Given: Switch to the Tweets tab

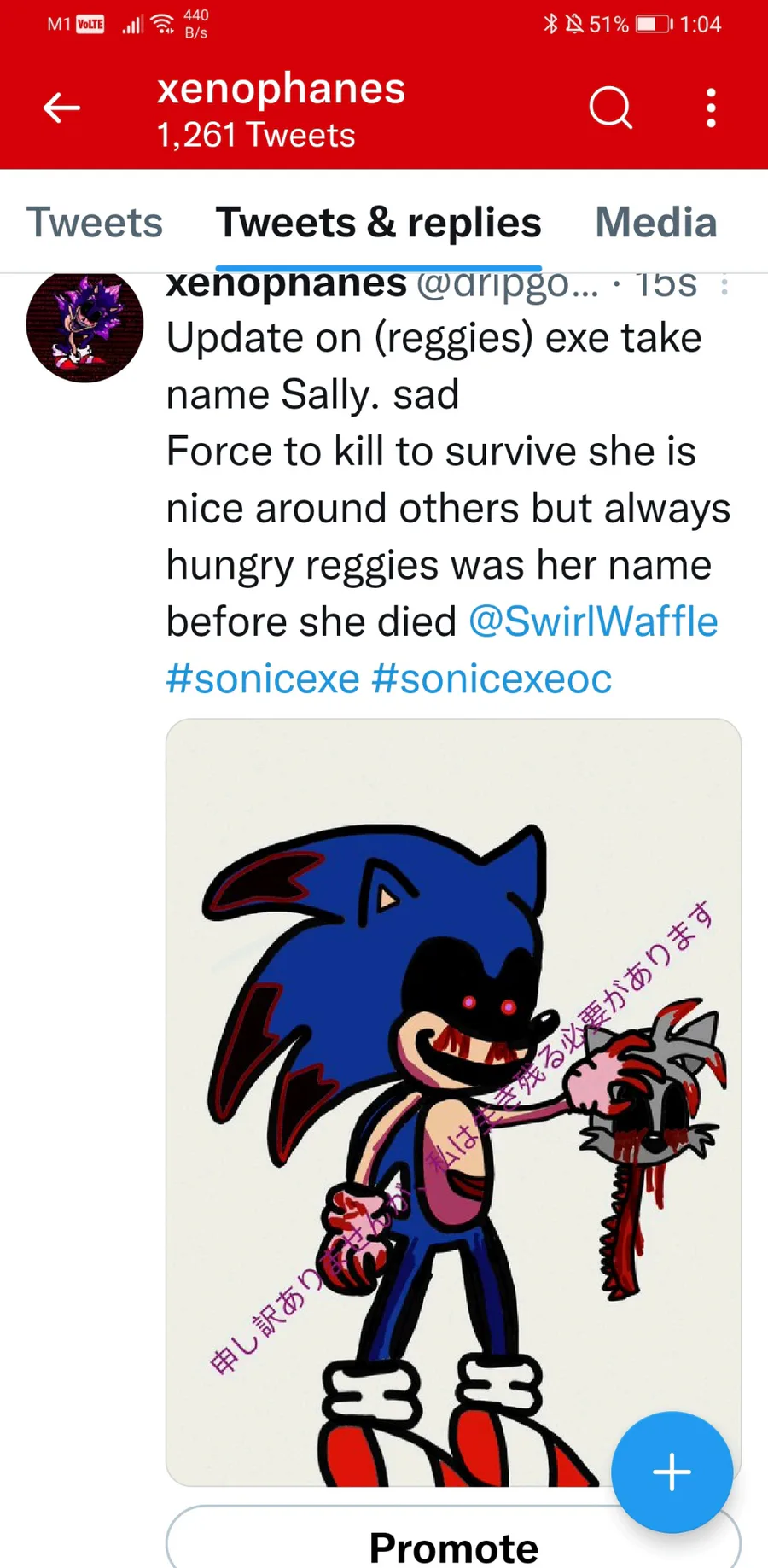Looking at the screenshot, I should point(95,223).
